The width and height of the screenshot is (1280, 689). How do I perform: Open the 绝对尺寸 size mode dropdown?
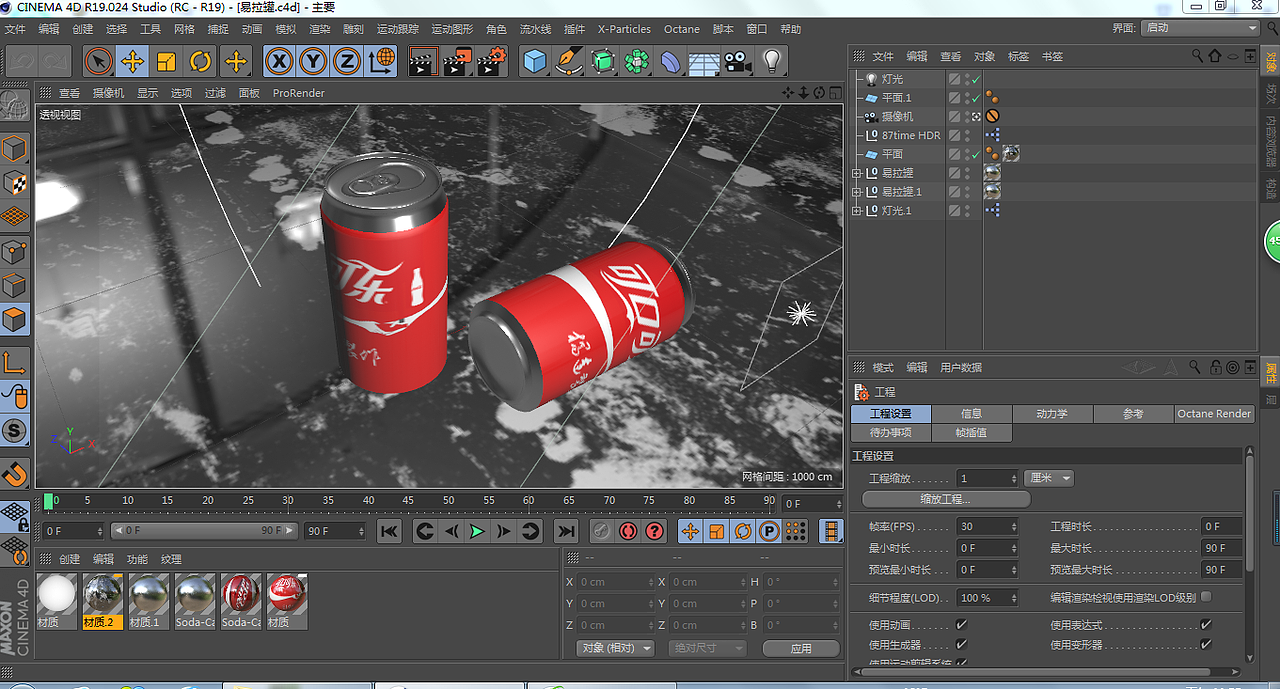(x=707, y=648)
